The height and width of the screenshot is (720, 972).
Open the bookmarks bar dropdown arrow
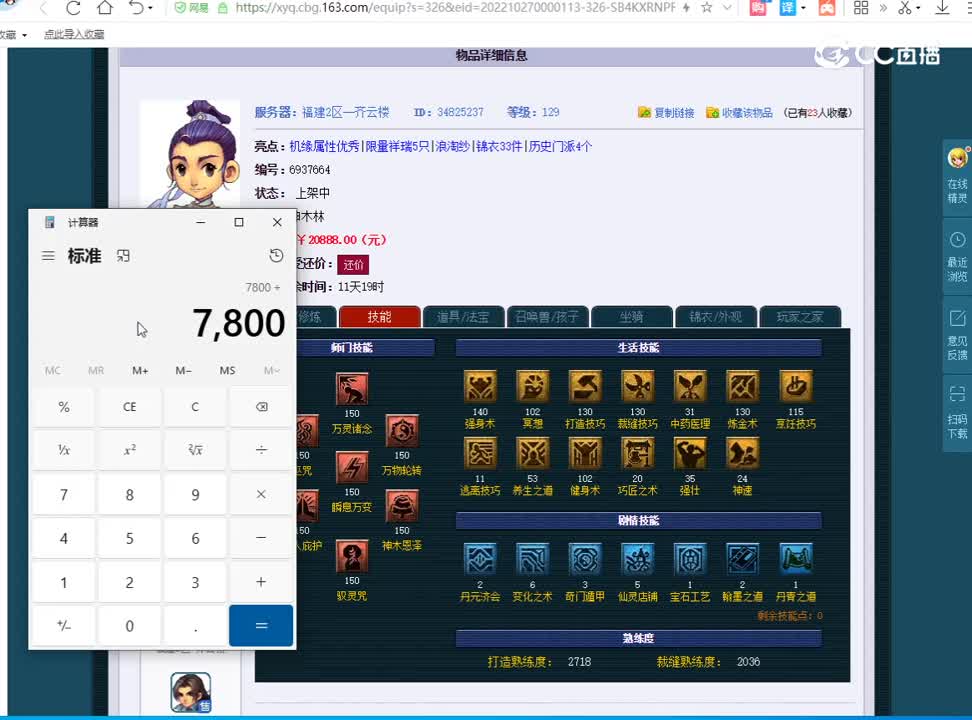tap(25, 35)
